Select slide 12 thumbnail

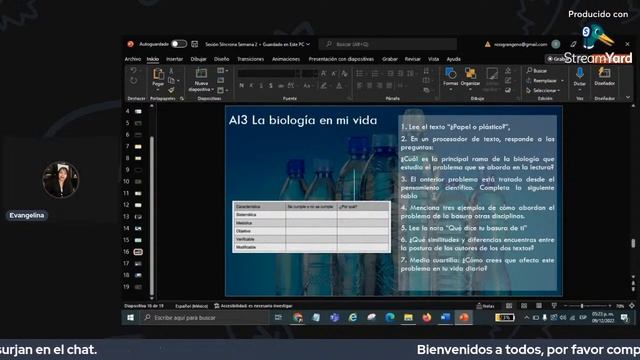(x=138, y=205)
